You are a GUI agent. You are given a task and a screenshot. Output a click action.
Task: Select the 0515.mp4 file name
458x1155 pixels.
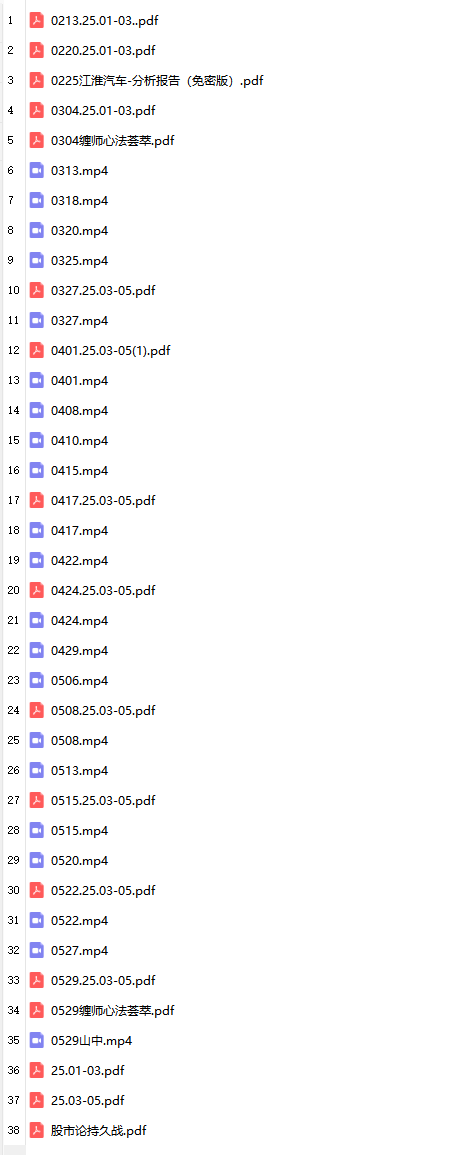coord(80,830)
